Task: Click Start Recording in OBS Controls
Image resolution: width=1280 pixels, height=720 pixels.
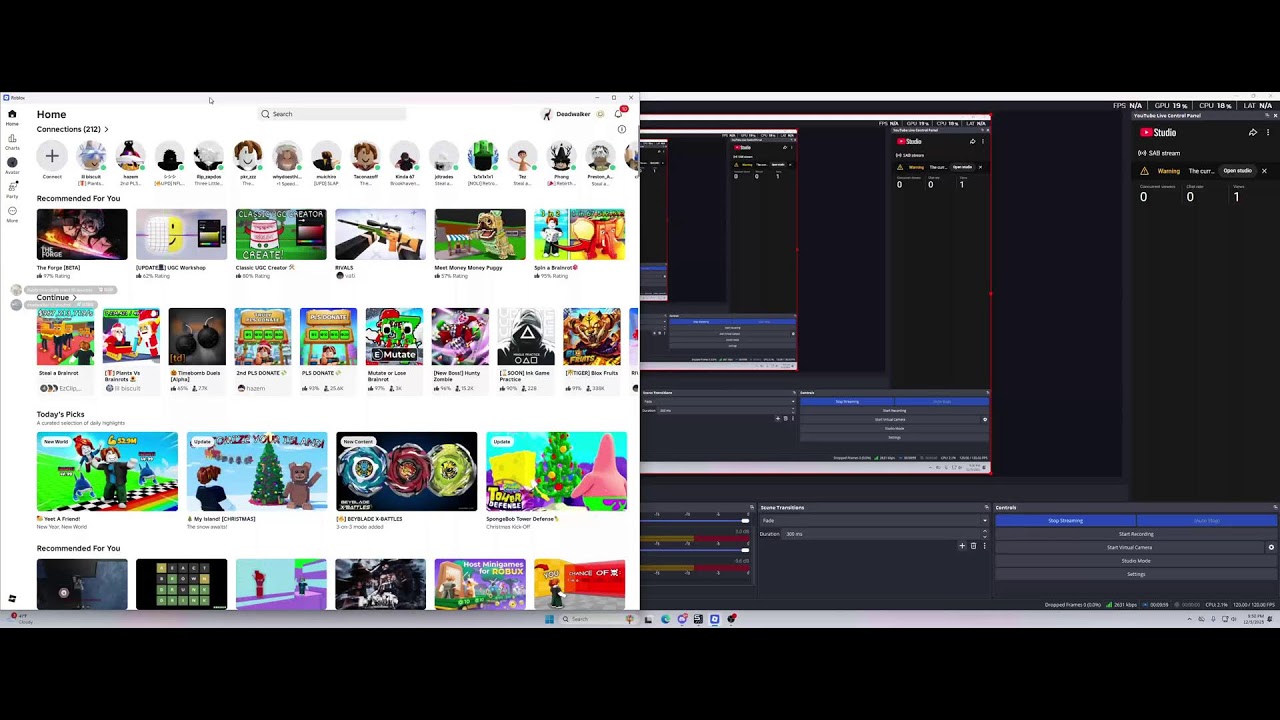Action: pos(1136,534)
